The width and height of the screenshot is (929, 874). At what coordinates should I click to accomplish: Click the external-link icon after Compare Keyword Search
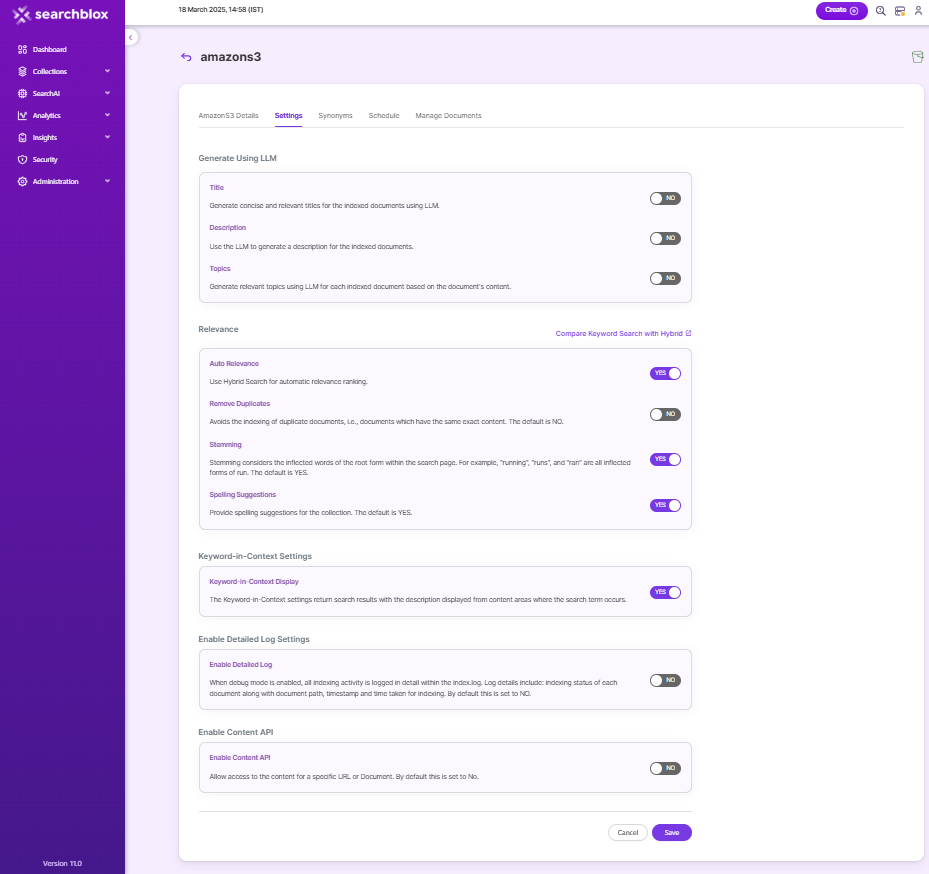pyautogui.click(x=688, y=333)
